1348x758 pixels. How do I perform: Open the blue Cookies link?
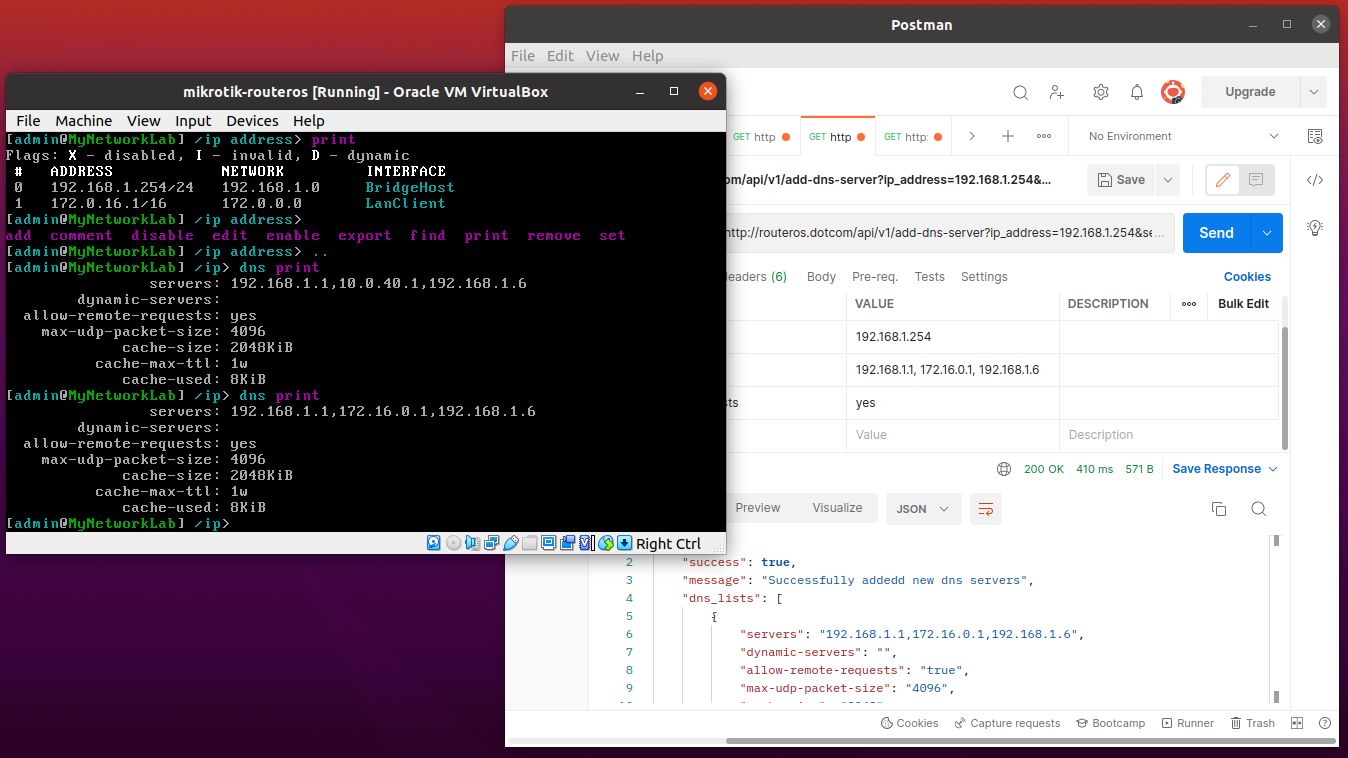click(x=1247, y=277)
